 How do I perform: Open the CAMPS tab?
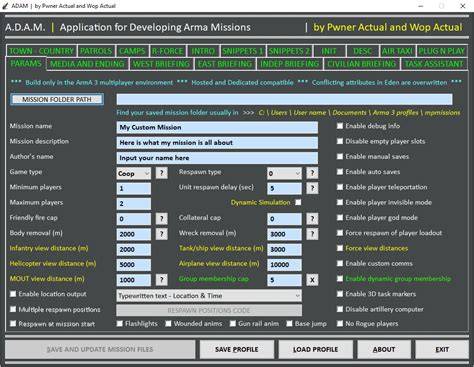(x=132, y=51)
